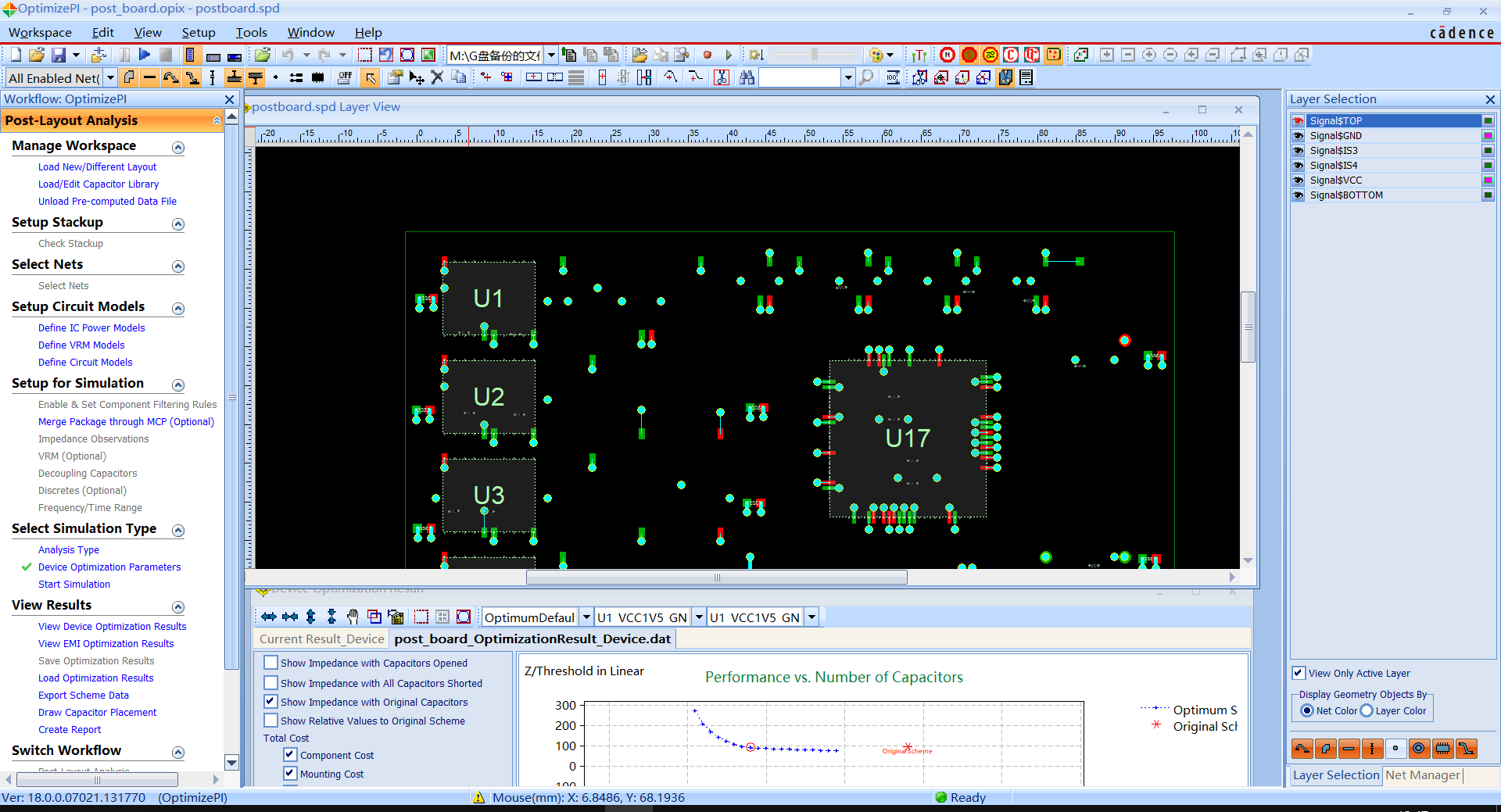Click Create Report link
The width and height of the screenshot is (1501, 812).
(70, 729)
